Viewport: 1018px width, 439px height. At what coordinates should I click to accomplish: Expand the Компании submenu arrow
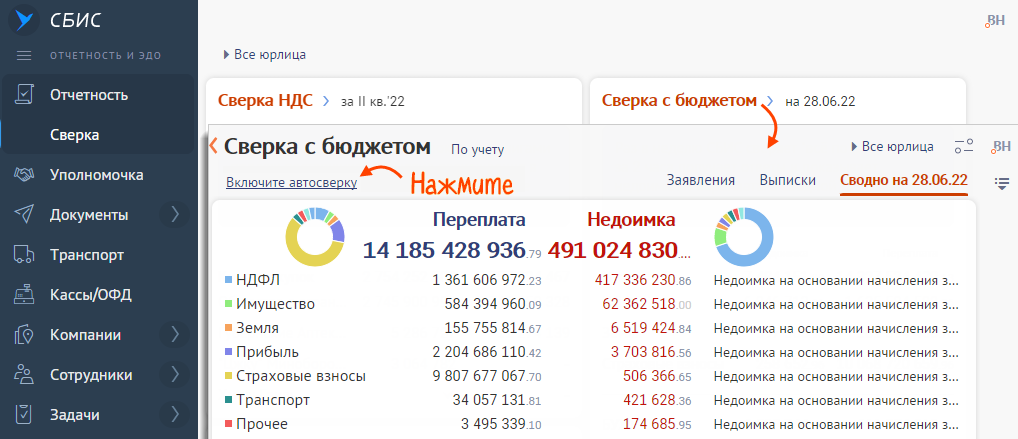click(x=174, y=335)
